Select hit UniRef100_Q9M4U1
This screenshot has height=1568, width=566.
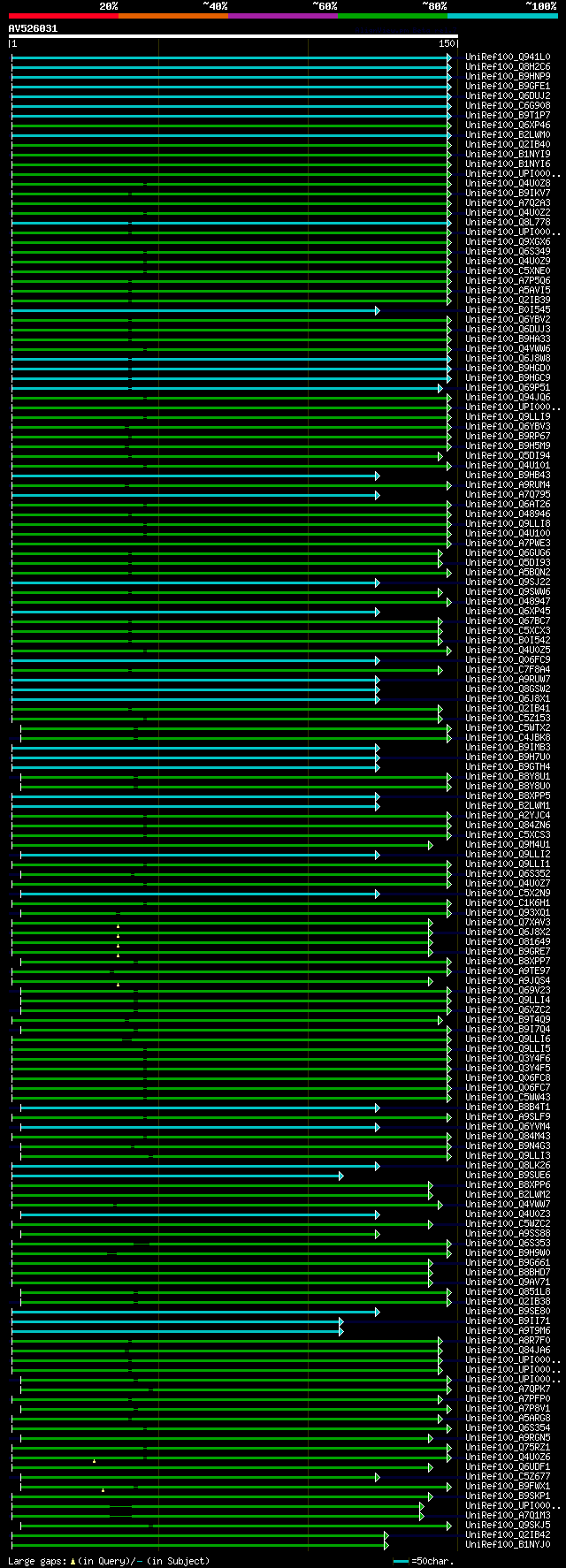508,845
